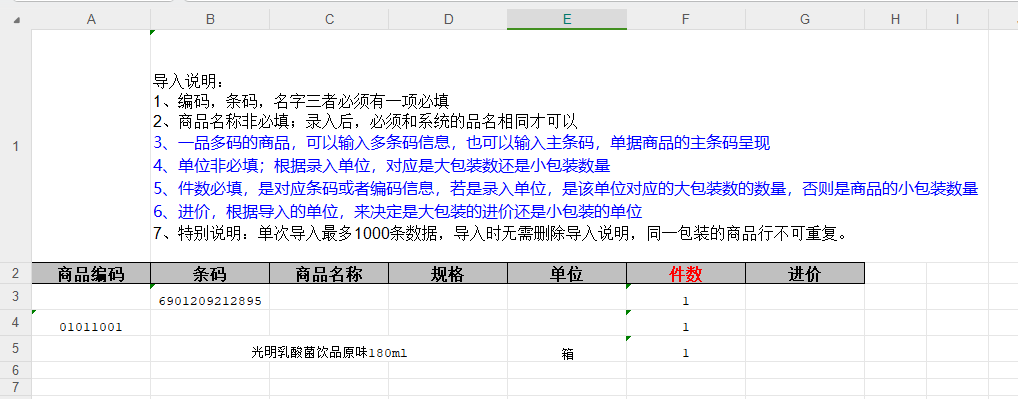The height and width of the screenshot is (399, 1018).
Task: Select column H header
Action: pyautogui.click(x=895, y=19)
